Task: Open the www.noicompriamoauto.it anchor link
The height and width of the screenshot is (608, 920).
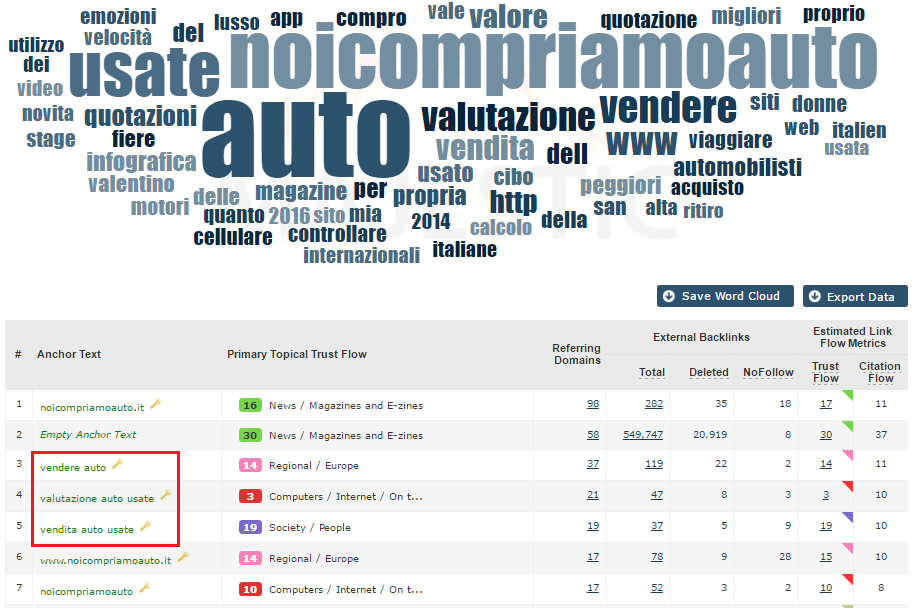Action: [x=106, y=560]
